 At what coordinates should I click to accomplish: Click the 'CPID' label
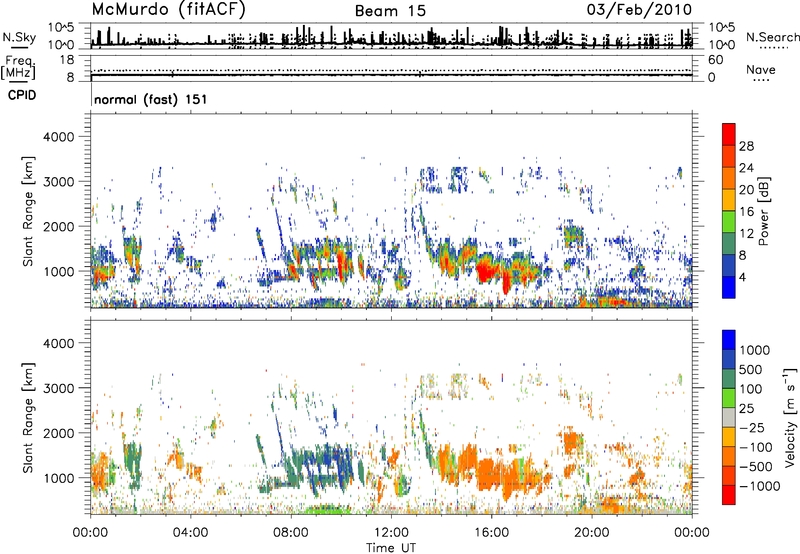22,95
